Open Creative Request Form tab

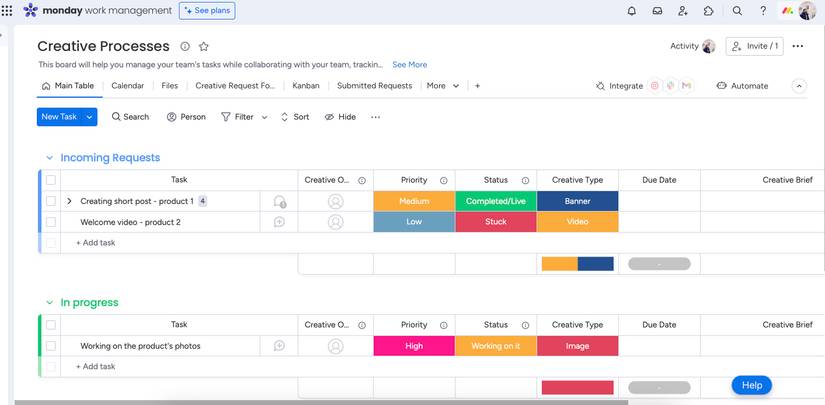pos(235,86)
